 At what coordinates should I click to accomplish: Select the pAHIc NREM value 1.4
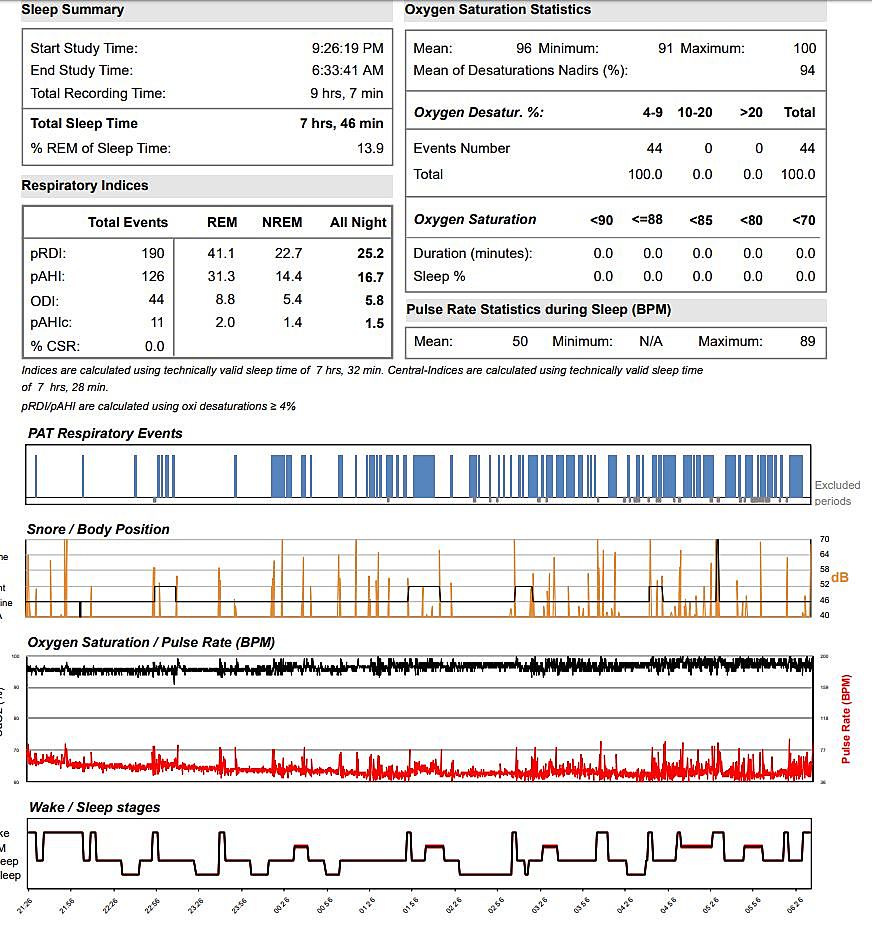click(292, 323)
